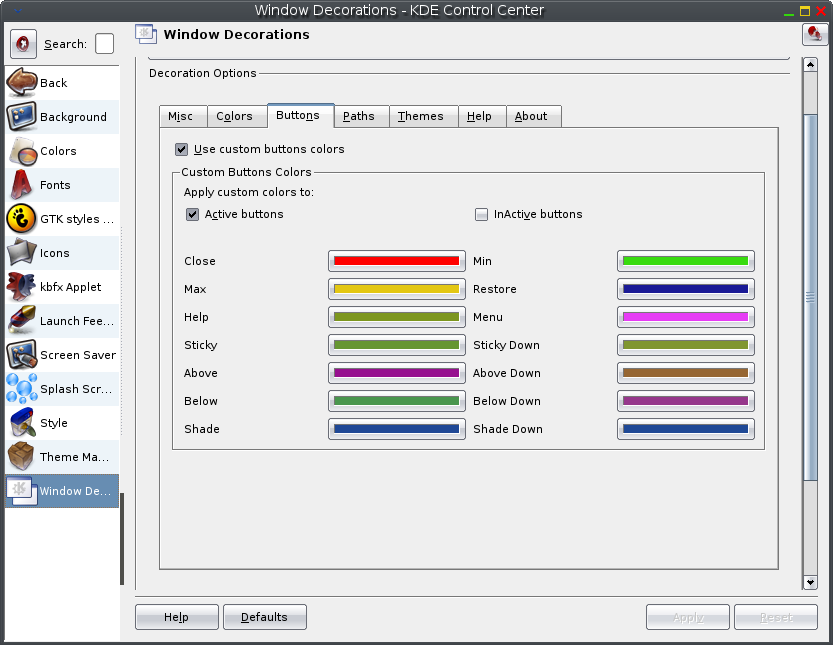
Task: Open GTK styles module icon
Action: (x=21, y=218)
